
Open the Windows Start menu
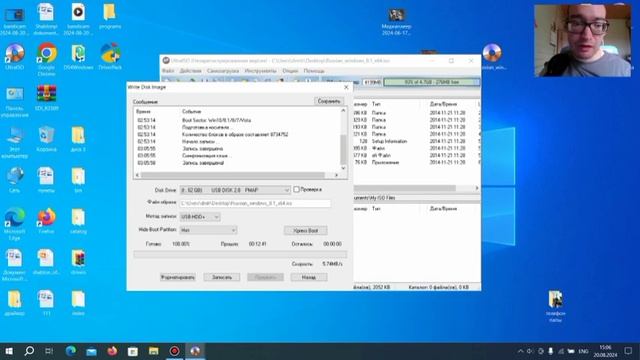coord(9,351)
